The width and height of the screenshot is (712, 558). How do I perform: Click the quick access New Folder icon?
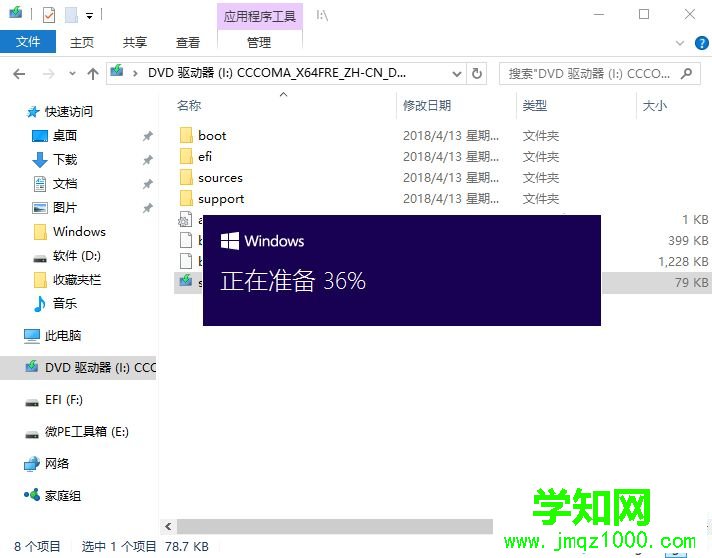[71, 15]
